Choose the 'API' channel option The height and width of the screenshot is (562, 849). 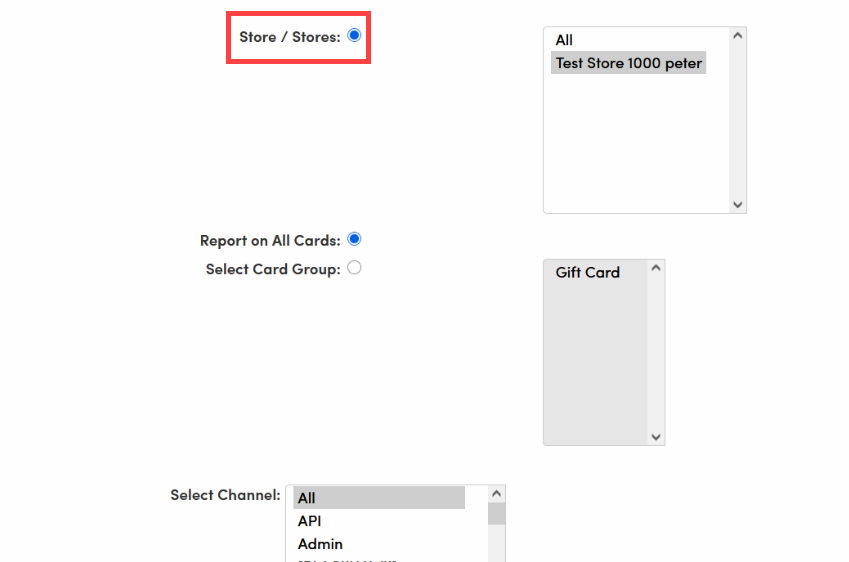(x=310, y=521)
